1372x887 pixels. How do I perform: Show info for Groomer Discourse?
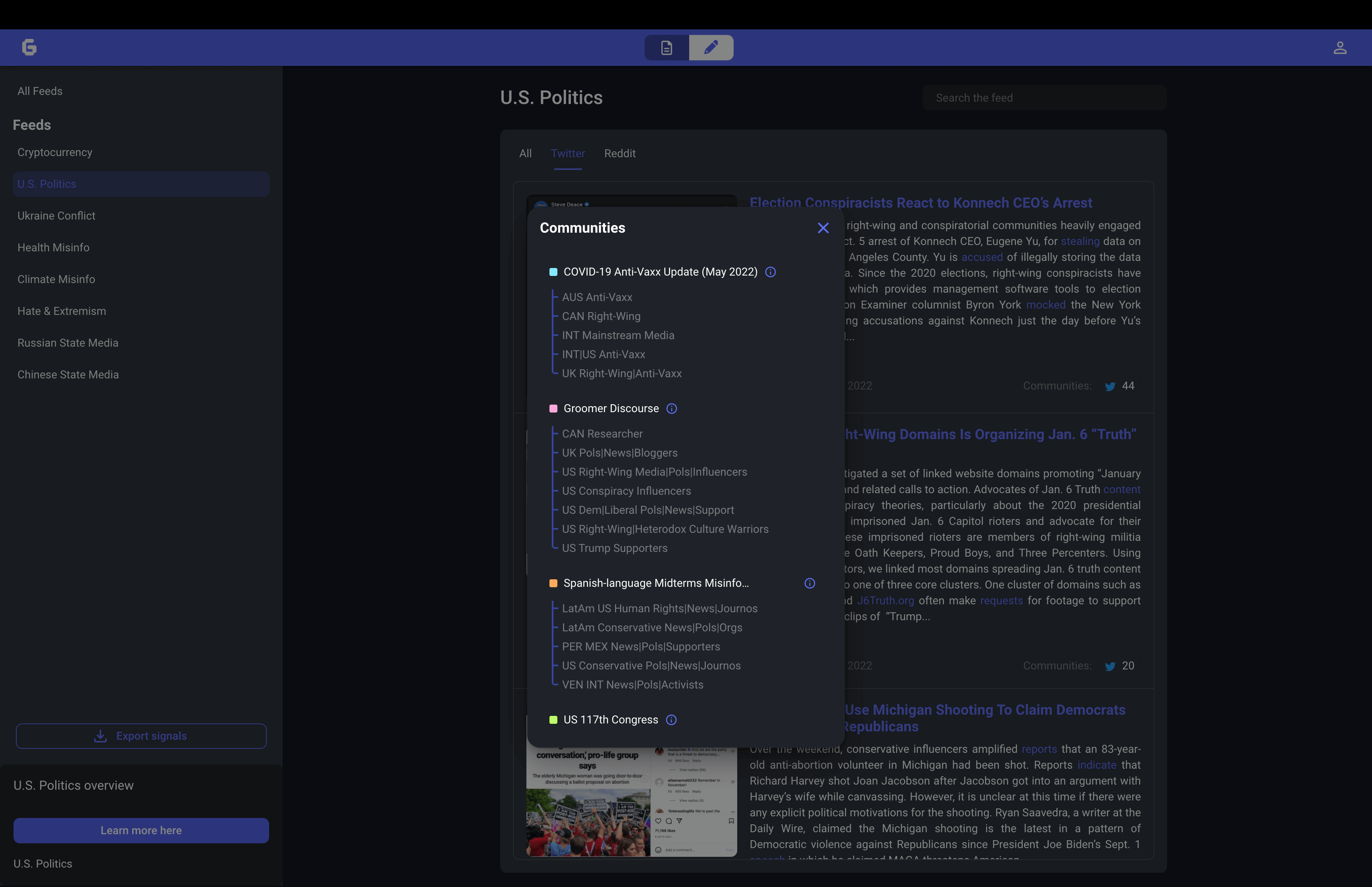click(x=671, y=409)
